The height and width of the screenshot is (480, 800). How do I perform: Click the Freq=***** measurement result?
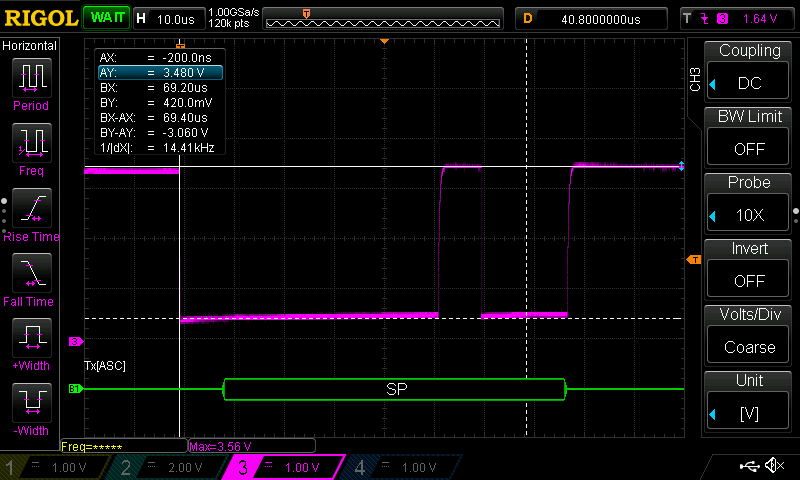[x=124, y=446]
